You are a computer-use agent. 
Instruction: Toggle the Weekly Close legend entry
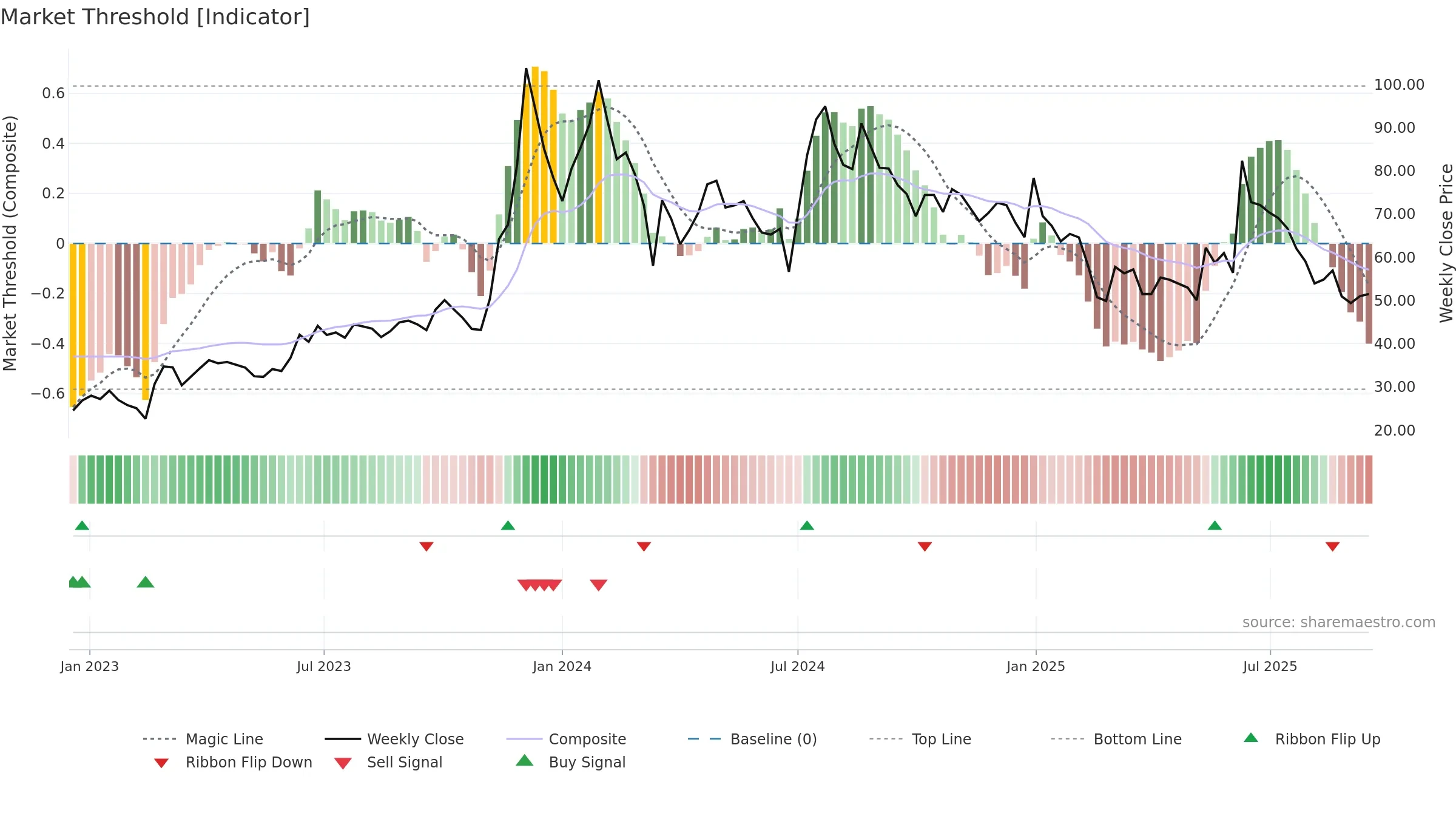pos(394,739)
